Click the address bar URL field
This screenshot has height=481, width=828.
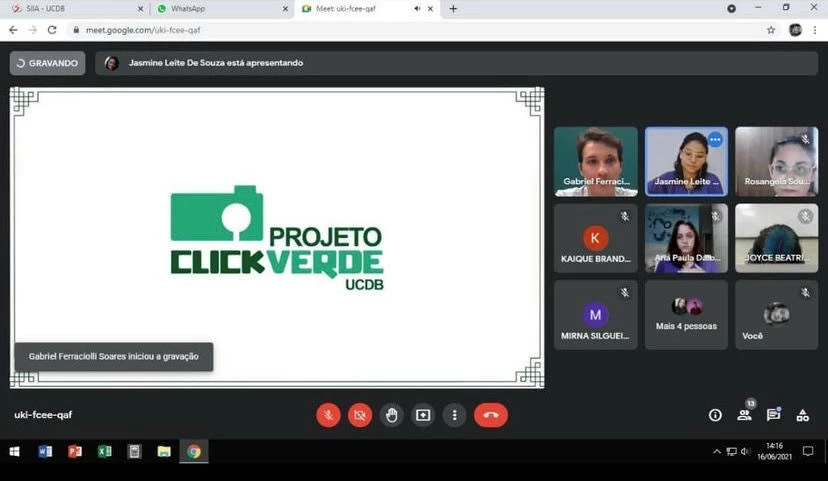[x=400, y=30]
